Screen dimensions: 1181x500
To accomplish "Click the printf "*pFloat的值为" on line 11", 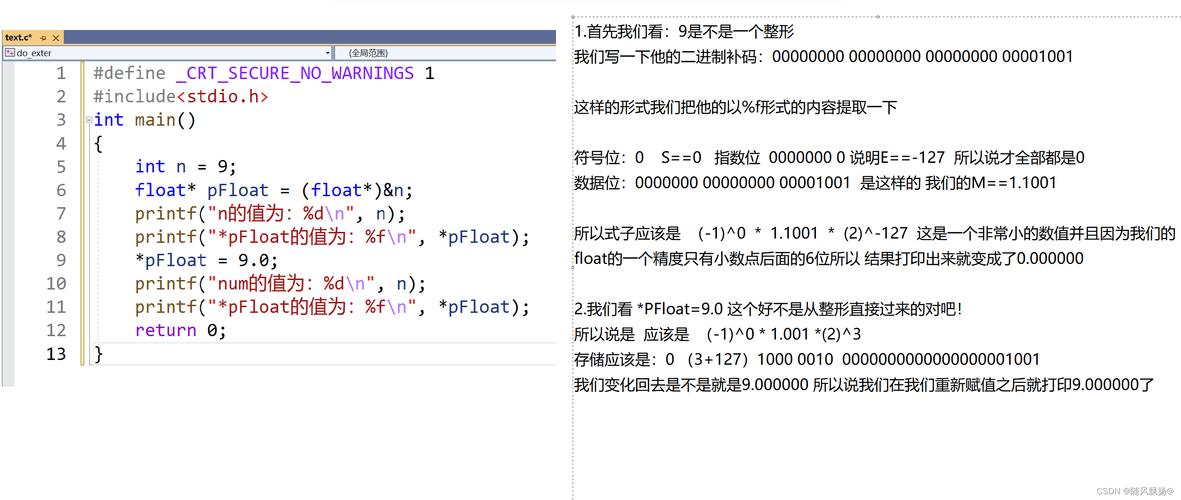I will [333, 307].
